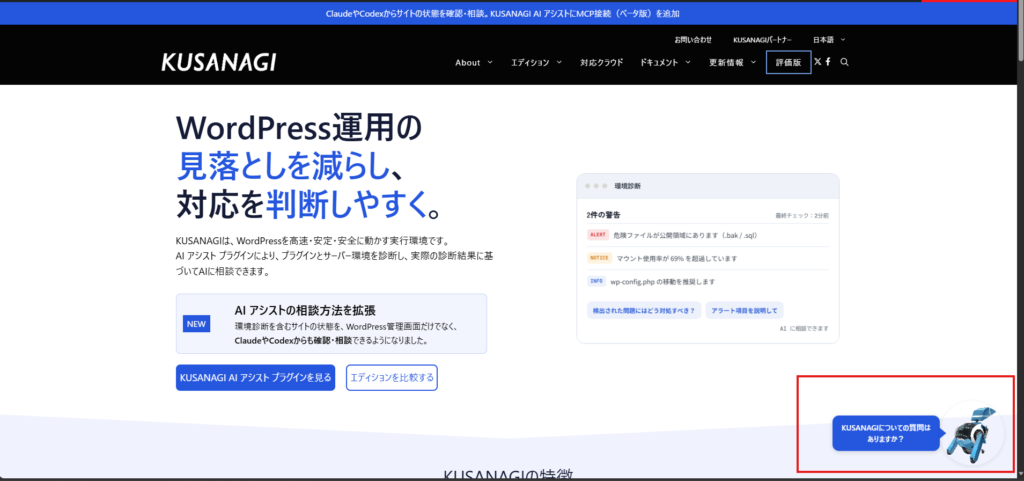Open the エディション menu item
The image size is (1024, 481).
point(530,63)
